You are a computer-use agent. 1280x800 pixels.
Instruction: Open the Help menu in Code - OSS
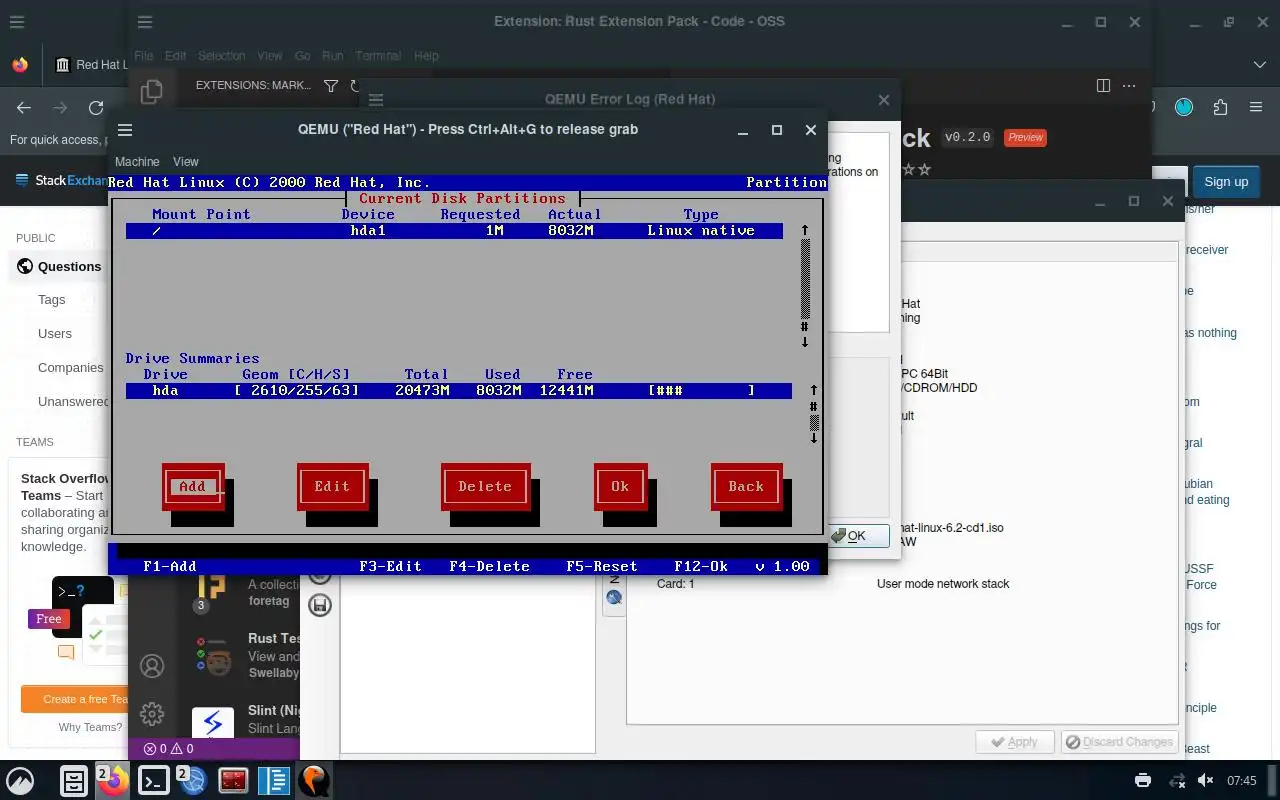426,56
